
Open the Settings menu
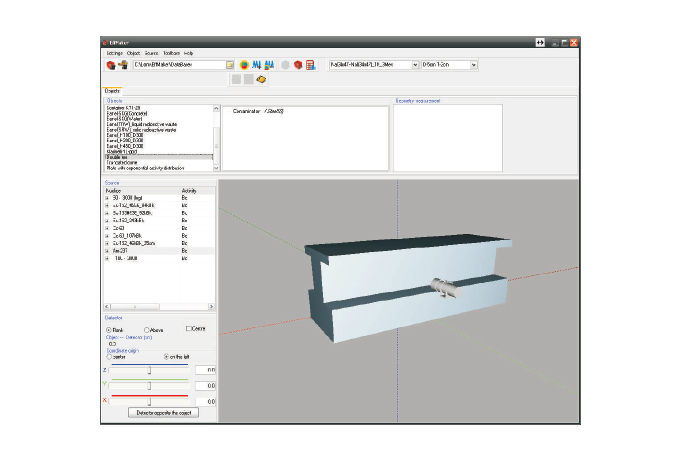coord(112,53)
